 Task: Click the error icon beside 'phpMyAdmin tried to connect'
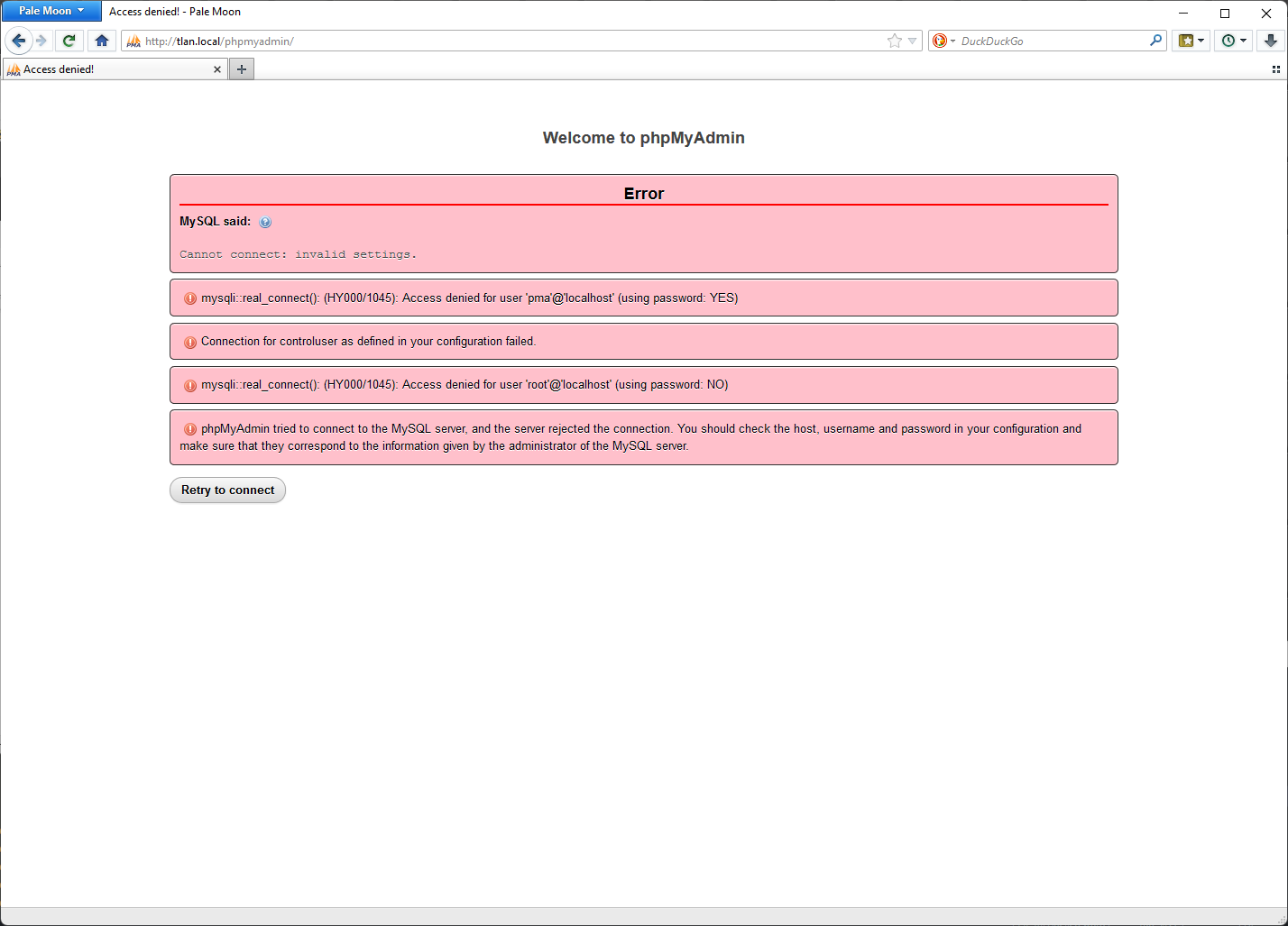tap(190, 429)
